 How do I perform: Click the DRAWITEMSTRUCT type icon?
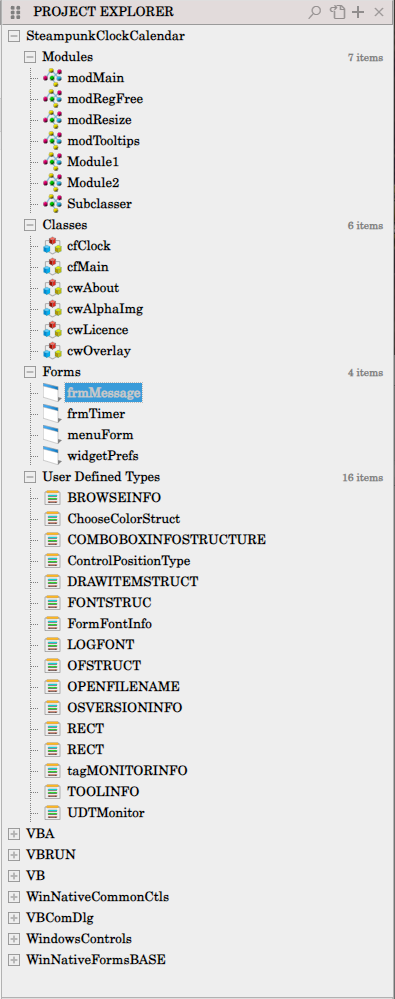pos(53,582)
